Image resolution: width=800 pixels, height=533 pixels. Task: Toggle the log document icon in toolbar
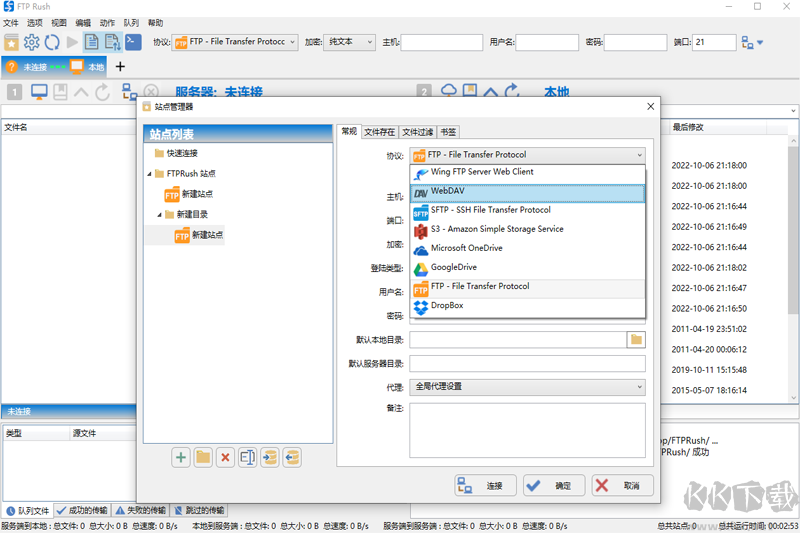coord(92,42)
